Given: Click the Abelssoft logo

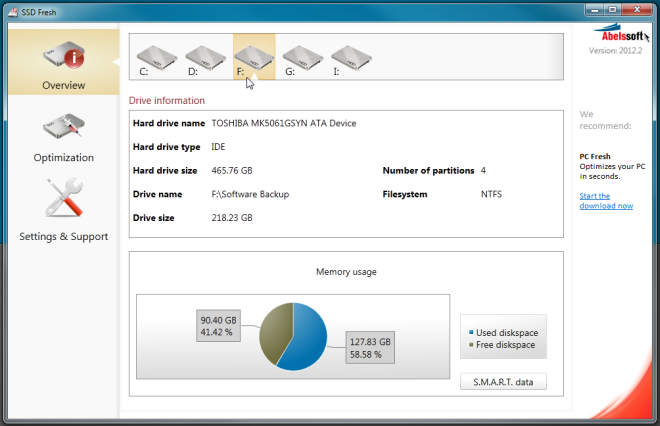Looking at the screenshot, I should tap(621, 34).
